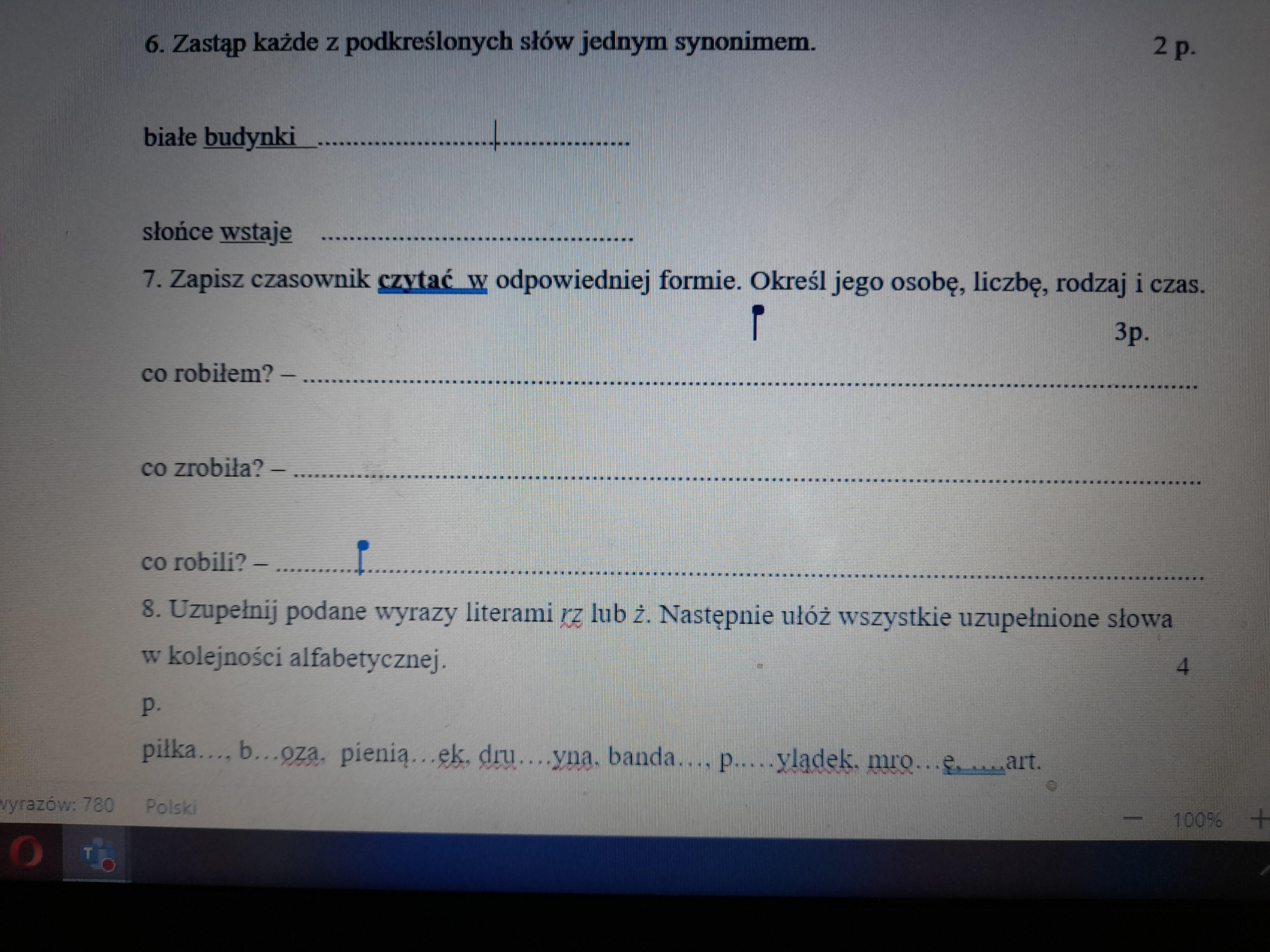The image size is (1270, 952).
Task: Click the dotted line after 'białe budynki'
Action: pyautogui.click(x=474, y=142)
